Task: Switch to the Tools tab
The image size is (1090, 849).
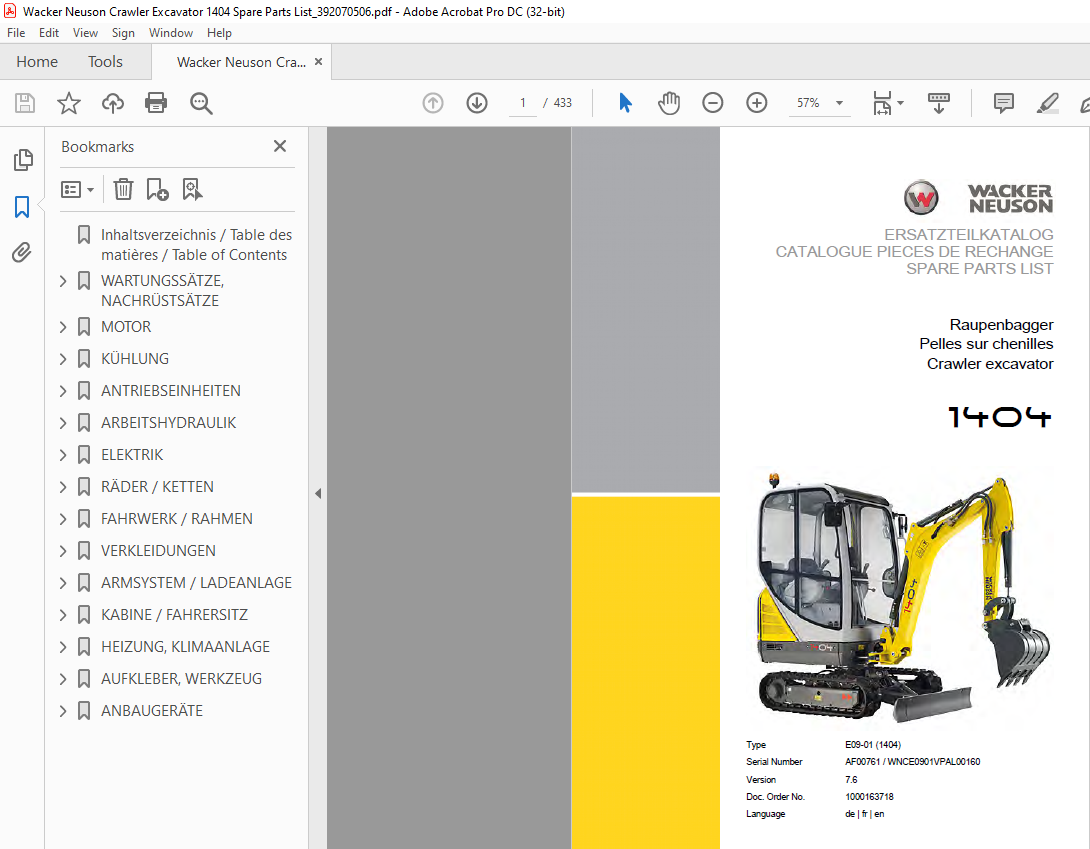Action: [105, 62]
